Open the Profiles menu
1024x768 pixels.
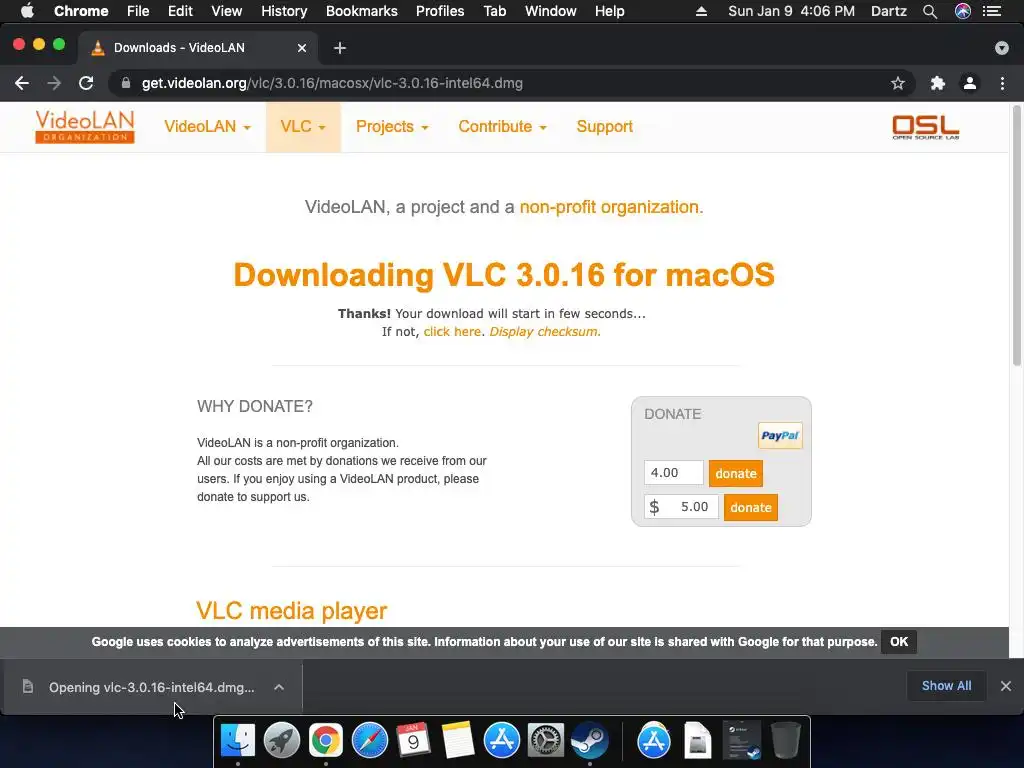tap(440, 11)
